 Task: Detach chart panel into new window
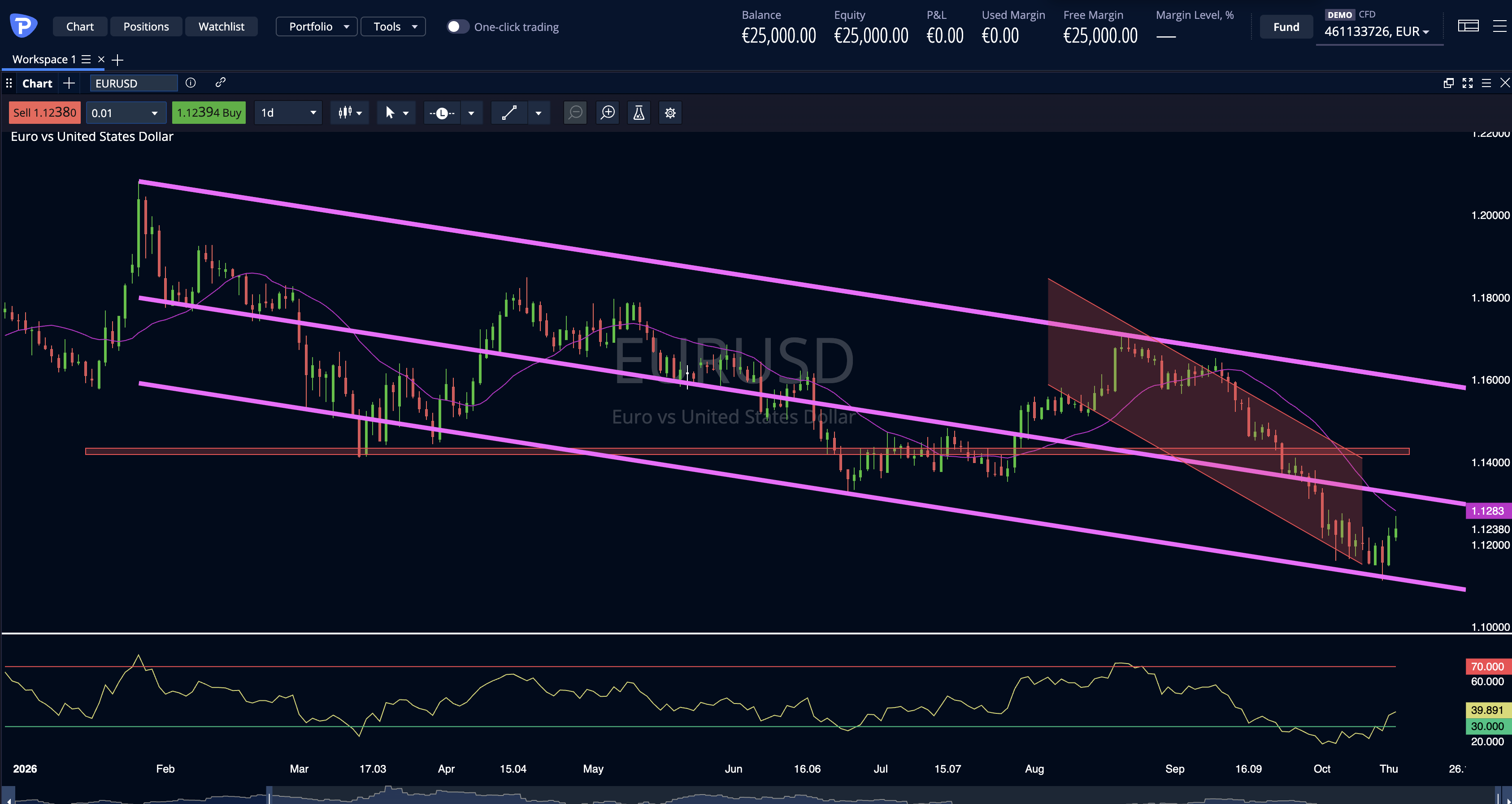click(x=1449, y=83)
